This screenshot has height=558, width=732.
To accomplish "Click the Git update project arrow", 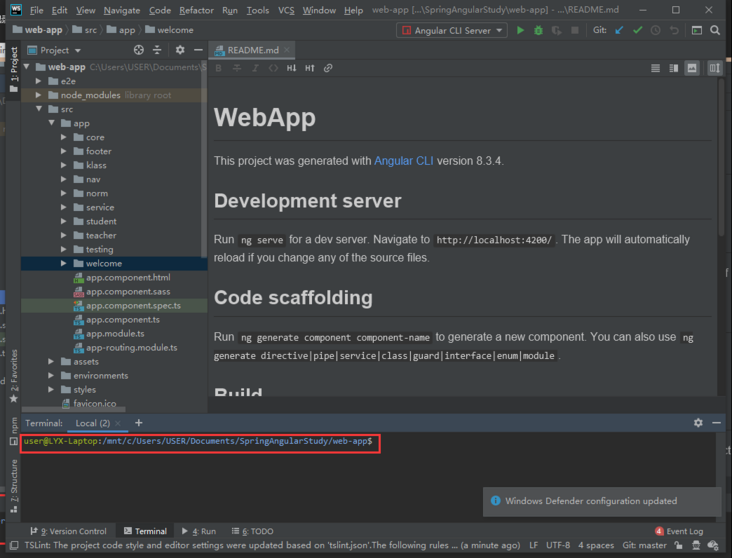I will pyautogui.click(x=620, y=30).
